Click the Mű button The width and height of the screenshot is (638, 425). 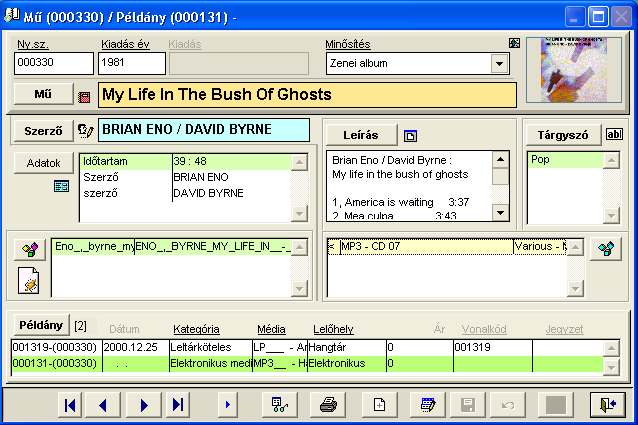[x=43, y=94]
